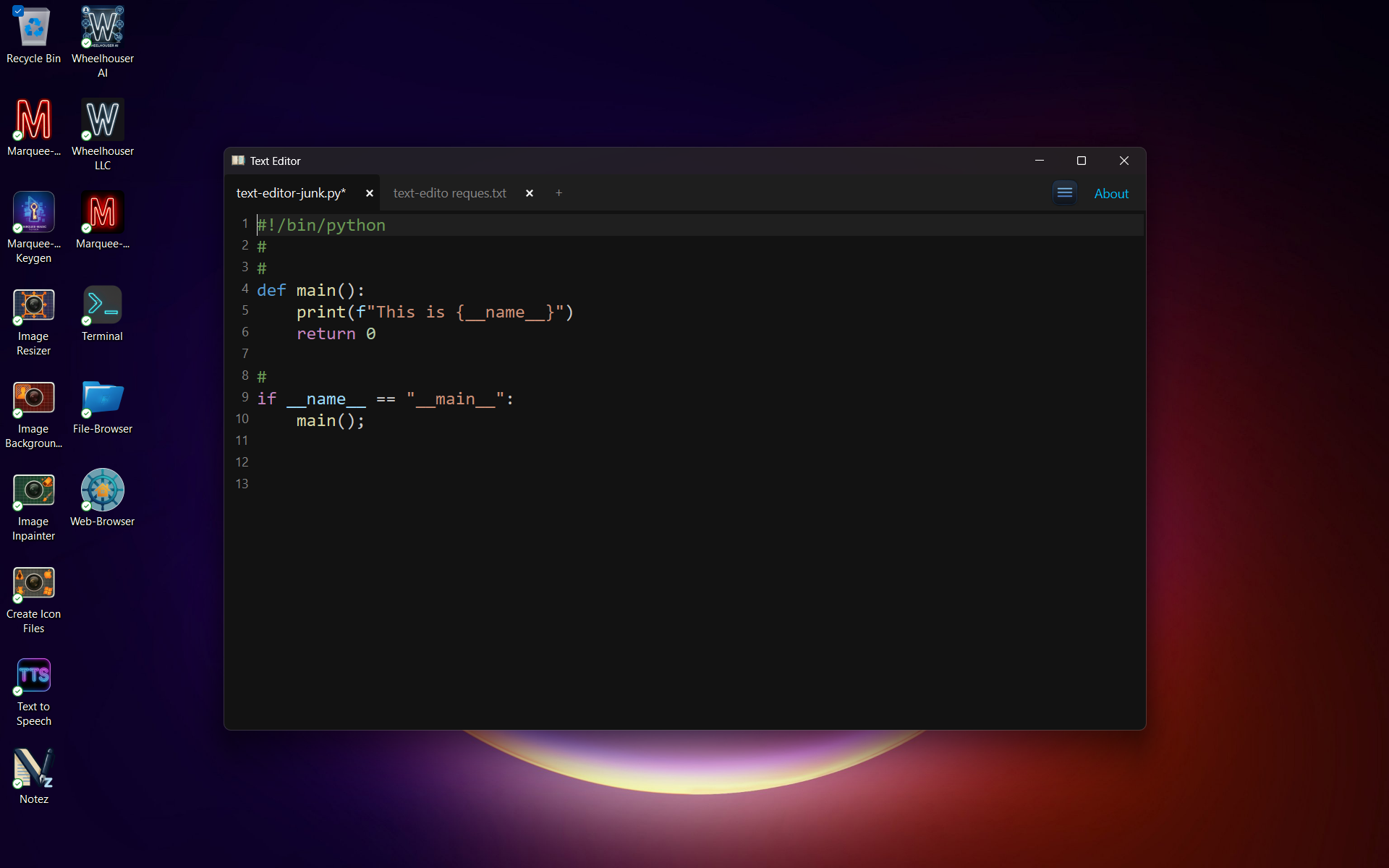Minimize the Text Editor window
The image size is (1389, 868).
click(1040, 161)
